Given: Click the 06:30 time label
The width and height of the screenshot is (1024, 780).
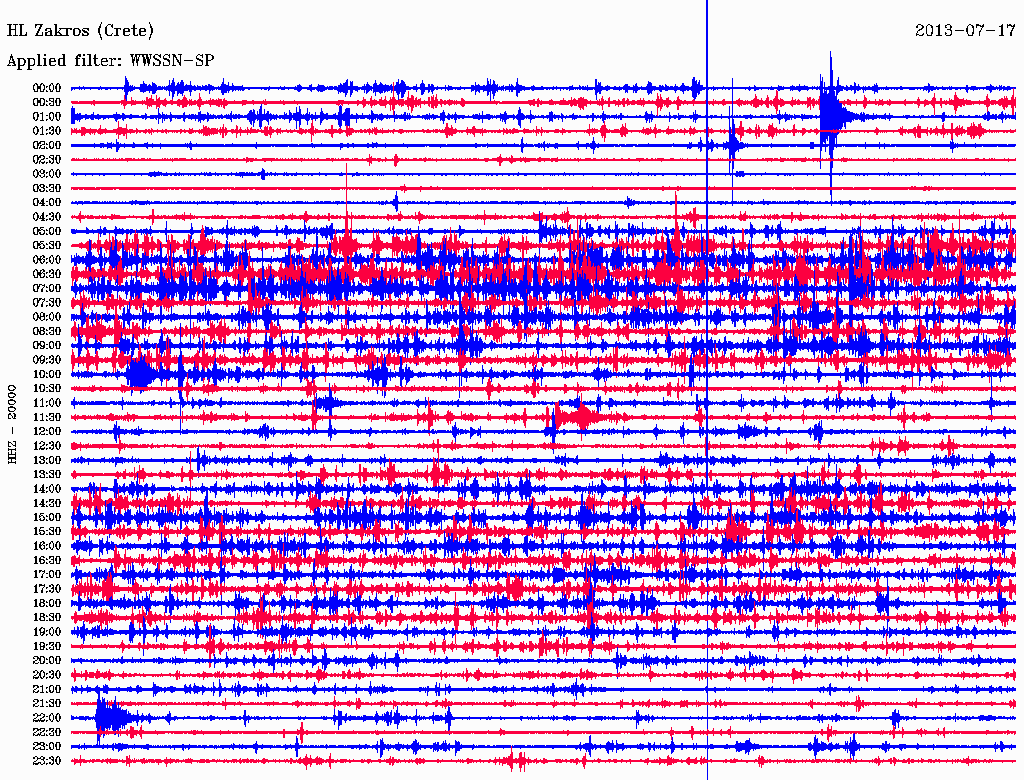Looking at the screenshot, I should (x=47, y=274).
